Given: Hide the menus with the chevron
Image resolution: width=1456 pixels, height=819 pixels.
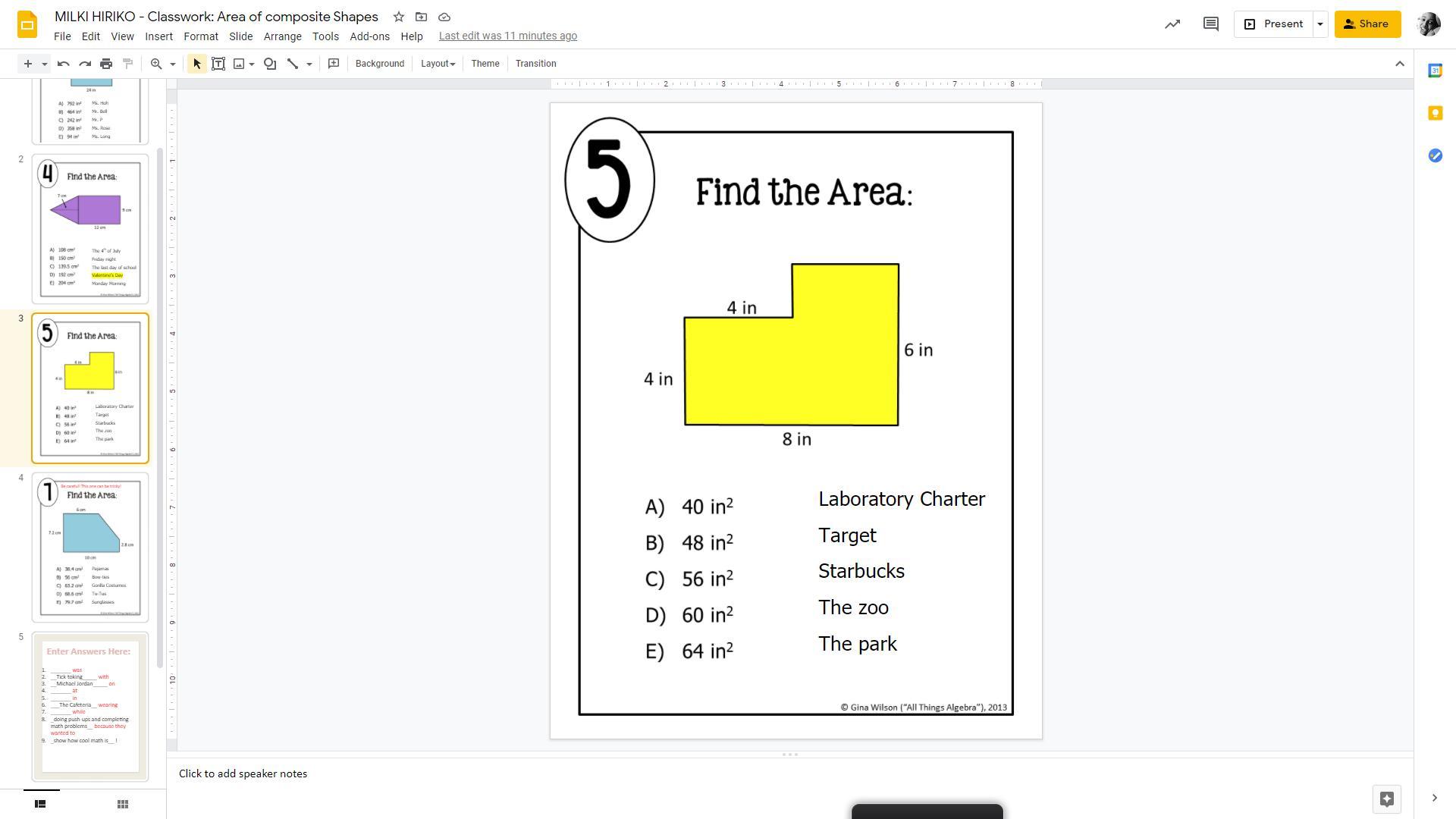Looking at the screenshot, I should tap(1400, 64).
